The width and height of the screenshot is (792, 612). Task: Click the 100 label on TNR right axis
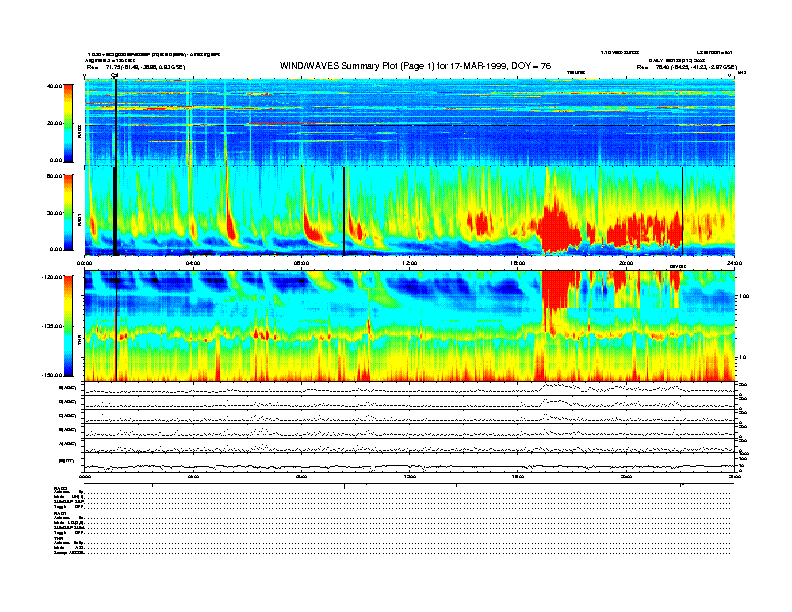click(x=744, y=296)
